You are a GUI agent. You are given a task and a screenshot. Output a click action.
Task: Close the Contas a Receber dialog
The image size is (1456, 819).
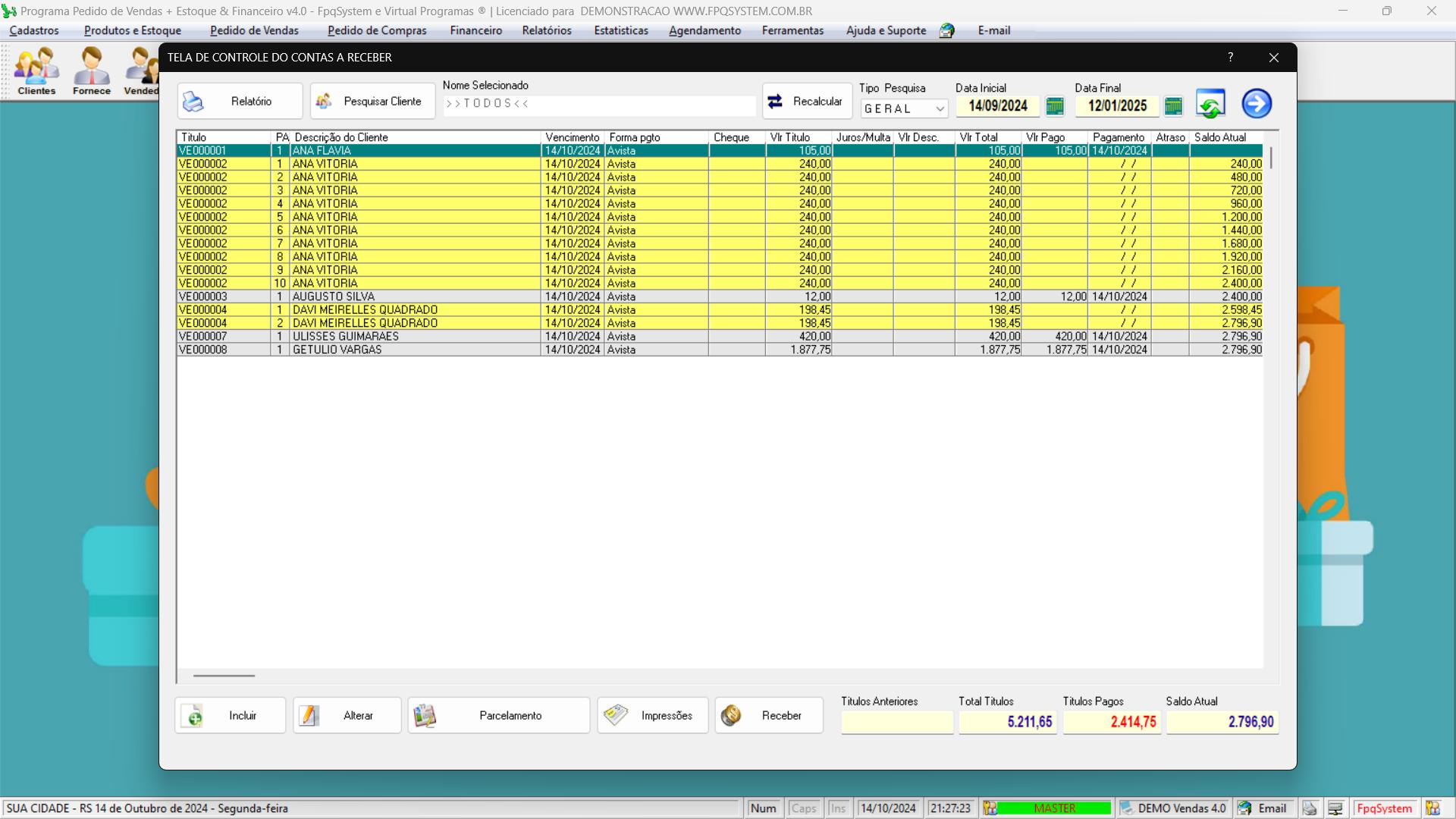pos(1274,58)
